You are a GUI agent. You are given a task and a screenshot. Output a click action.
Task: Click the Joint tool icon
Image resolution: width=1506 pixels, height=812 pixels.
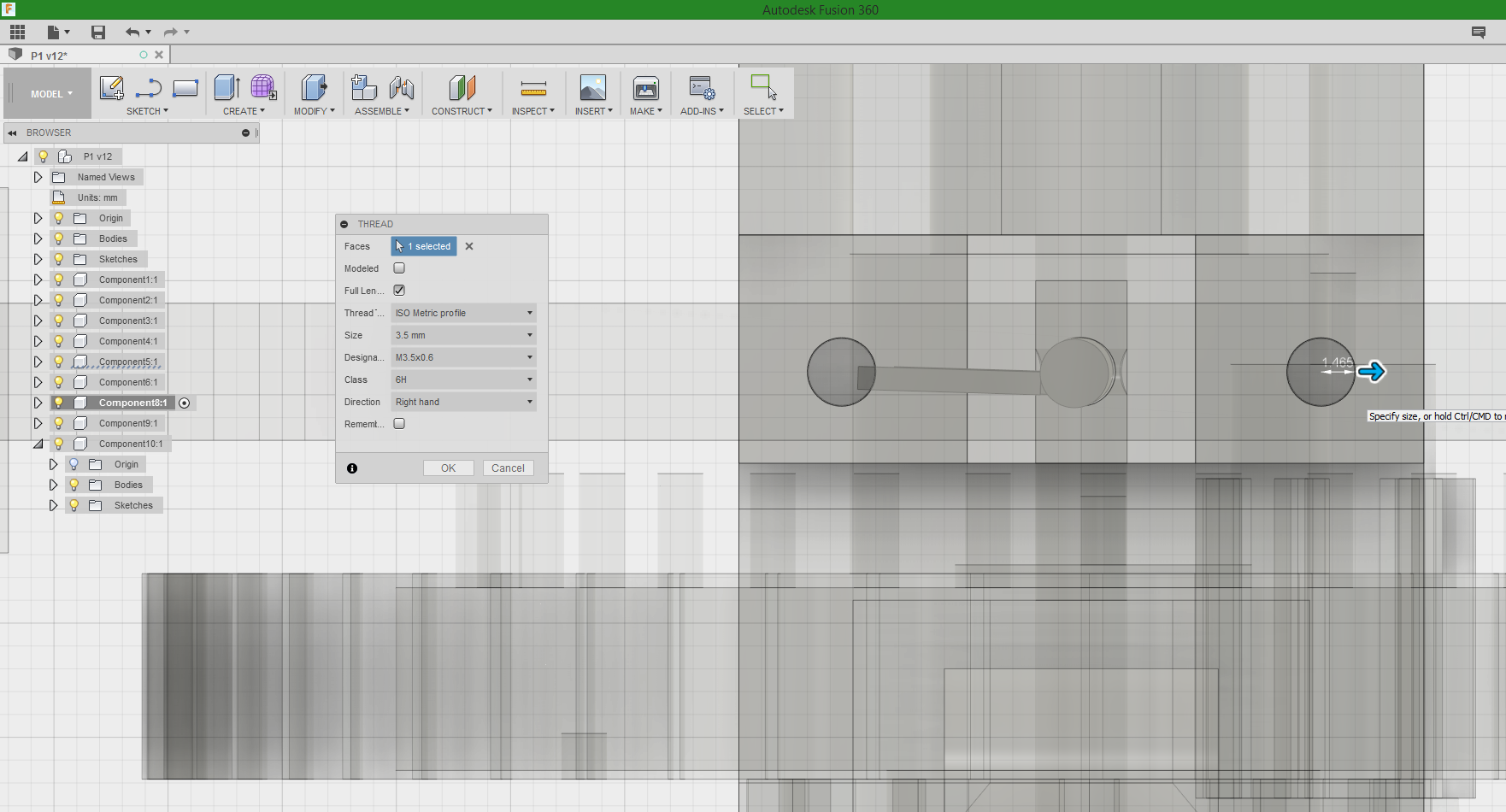(x=401, y=87)
